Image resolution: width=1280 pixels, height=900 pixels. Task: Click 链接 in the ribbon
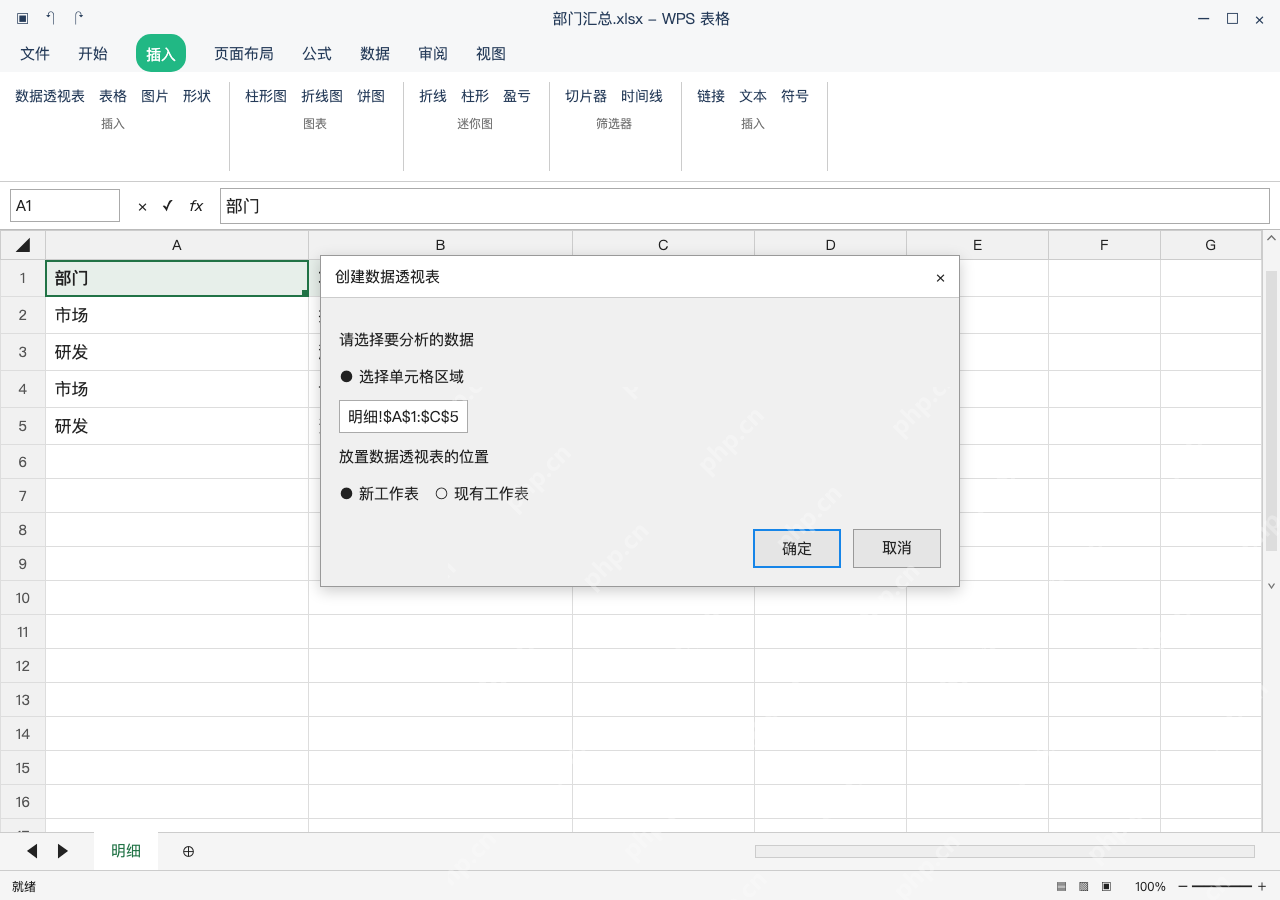tap(711, 96)
